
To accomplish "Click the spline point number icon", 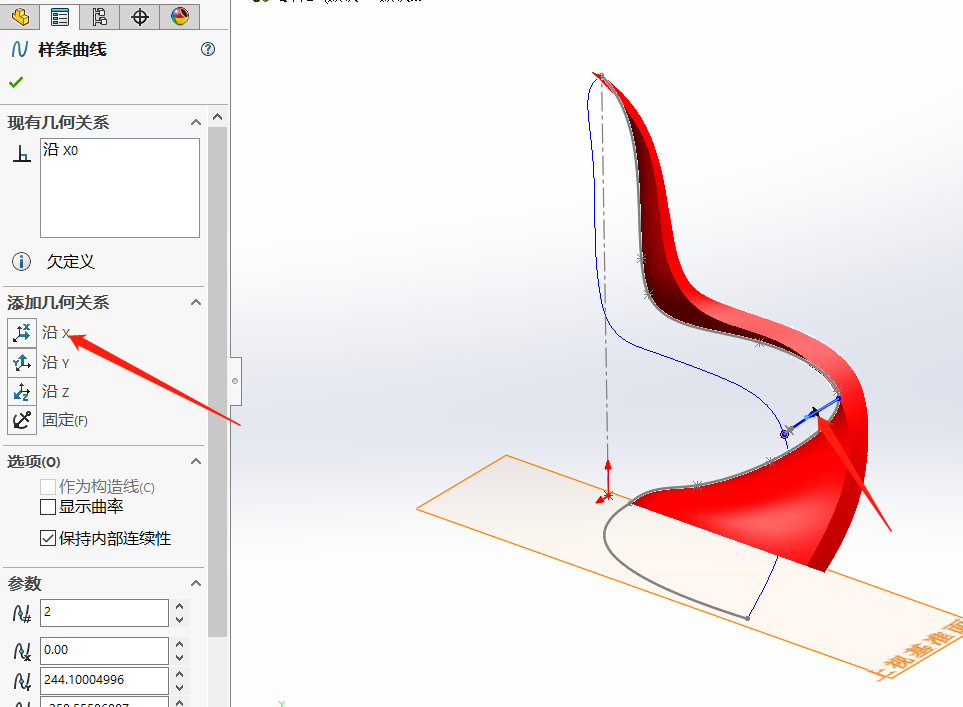I will 22,613.
